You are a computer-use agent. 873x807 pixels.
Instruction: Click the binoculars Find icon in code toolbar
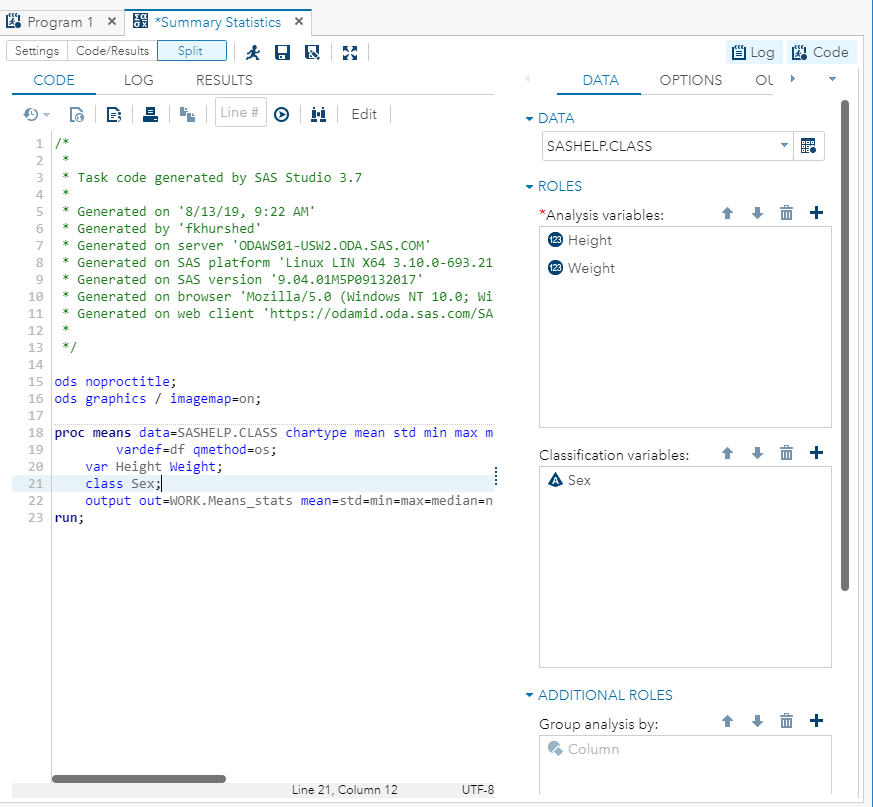319,114
